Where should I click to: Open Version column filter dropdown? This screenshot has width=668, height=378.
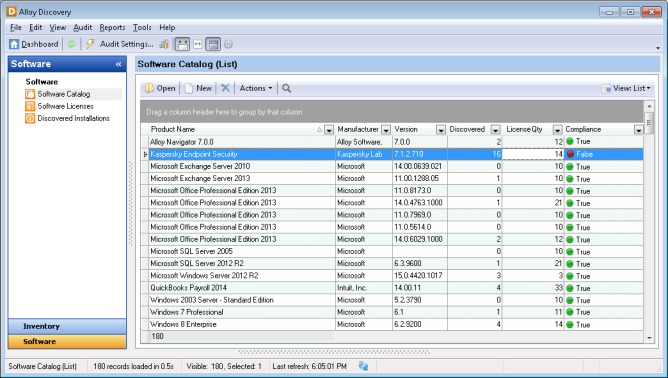click(x=441, y=130)
